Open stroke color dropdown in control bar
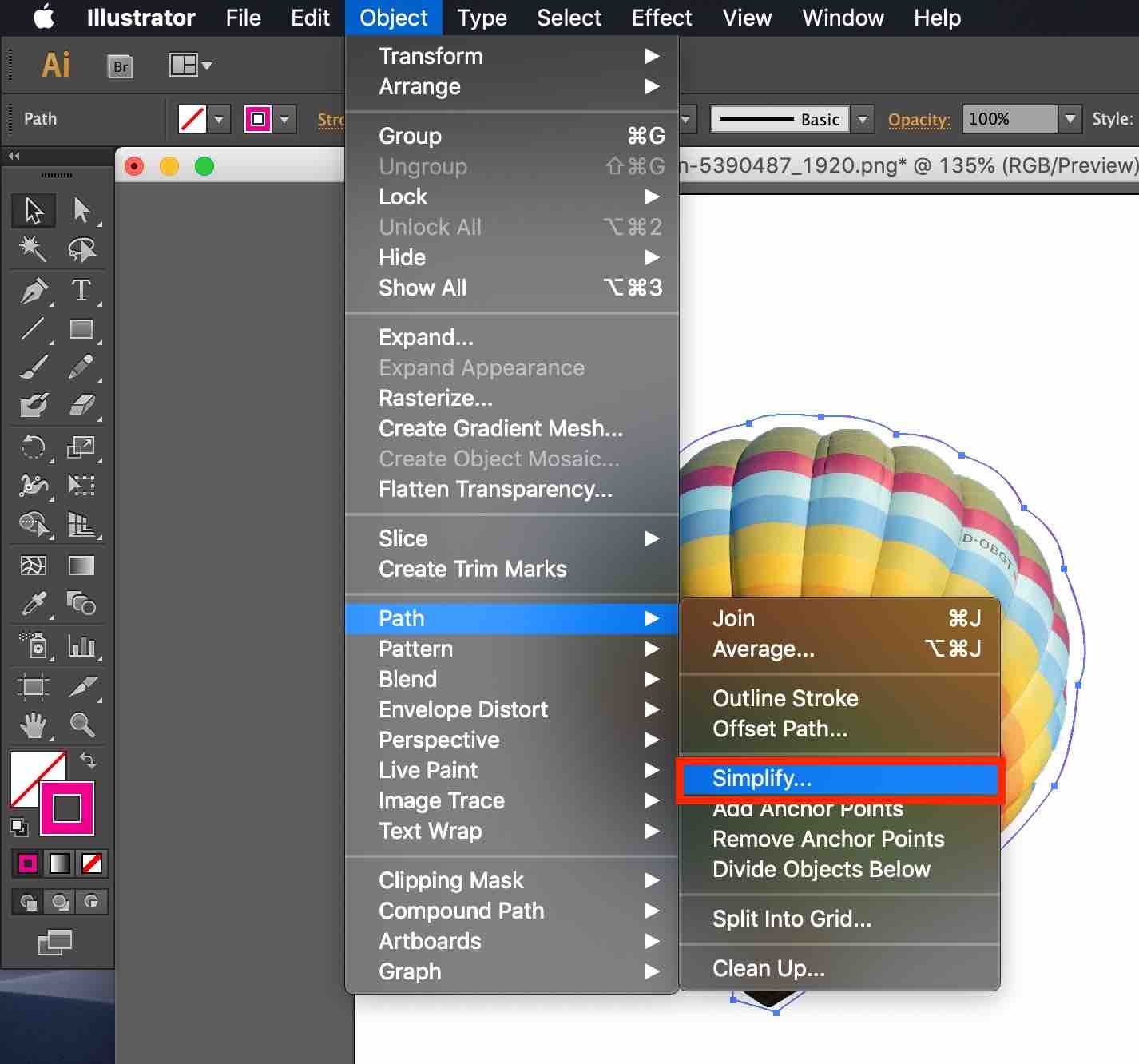Screen dimensions: 1139x1064 tap(284, 120)
